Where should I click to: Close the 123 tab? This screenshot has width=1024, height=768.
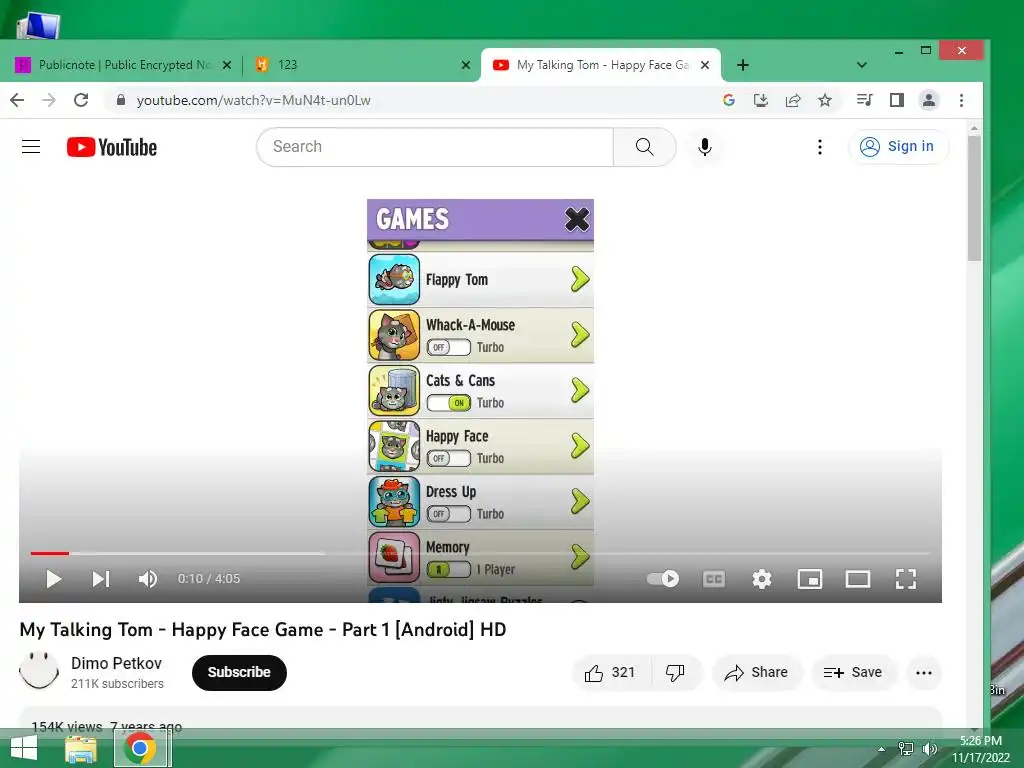click(466, 65)
